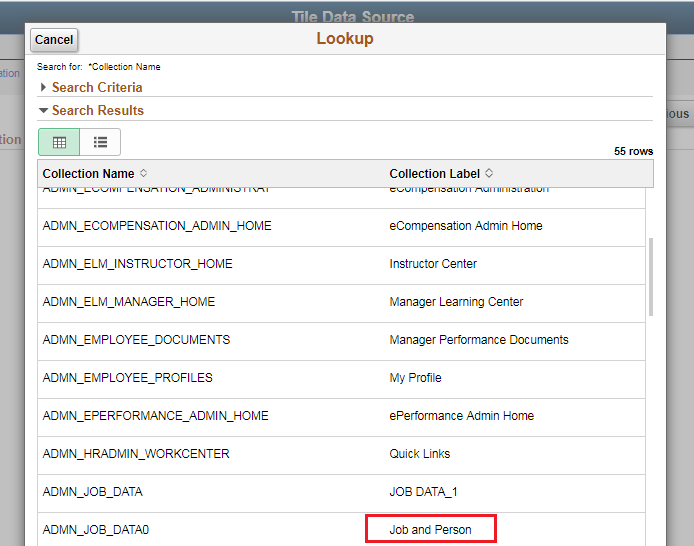This screenshot has width=694, height=546.
Task: Select ADMN_EMPLOYEE_PROFILES row
Action: [x=127, y=378]
